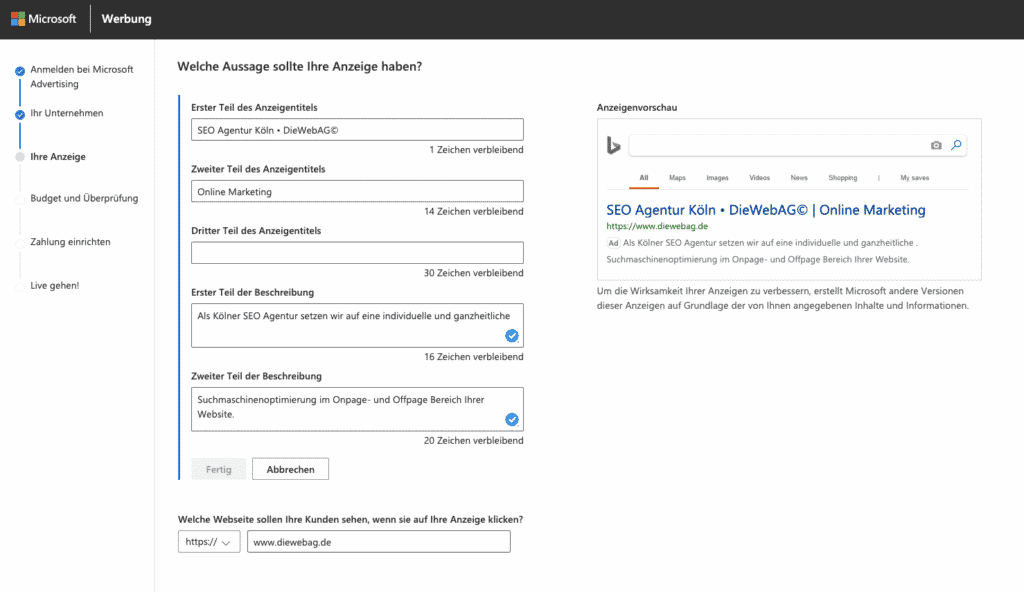Click the completed step circle for Ihr Unternehmen

[x=20, y=114]
